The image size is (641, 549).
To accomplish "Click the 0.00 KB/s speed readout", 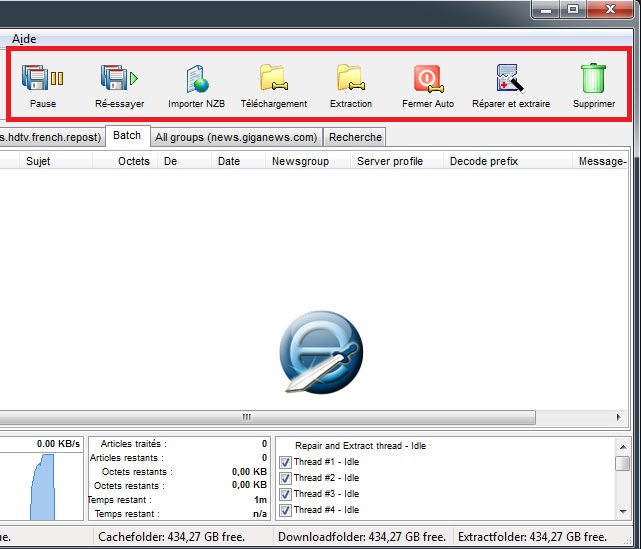I will pyautogui.click(x=58, y=444).
